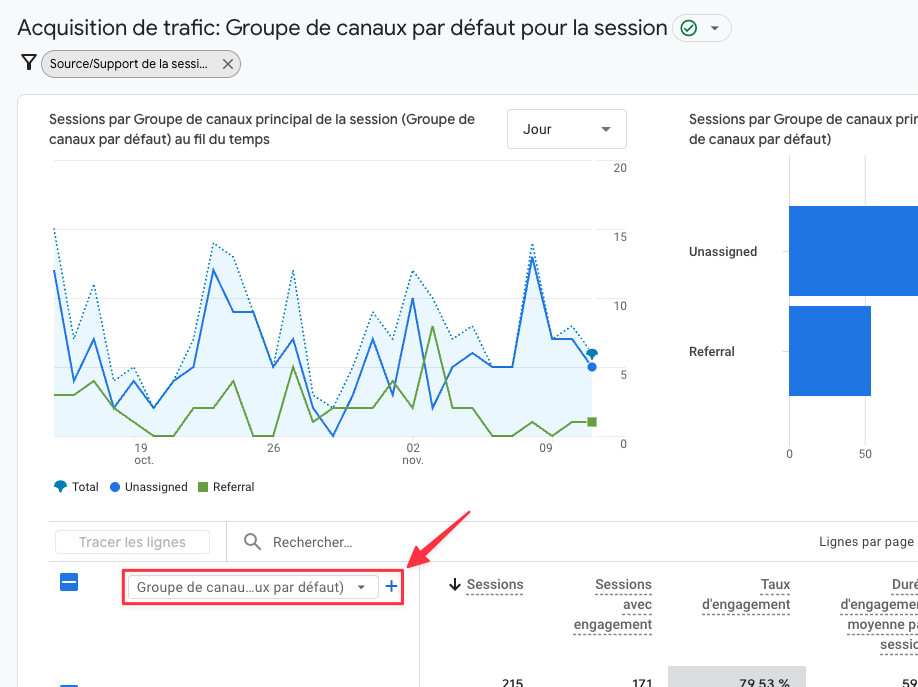Add a secondary dimension with plus icon
Image resolution: width=918 pixels, height=687 pixels.
point(391,587)
